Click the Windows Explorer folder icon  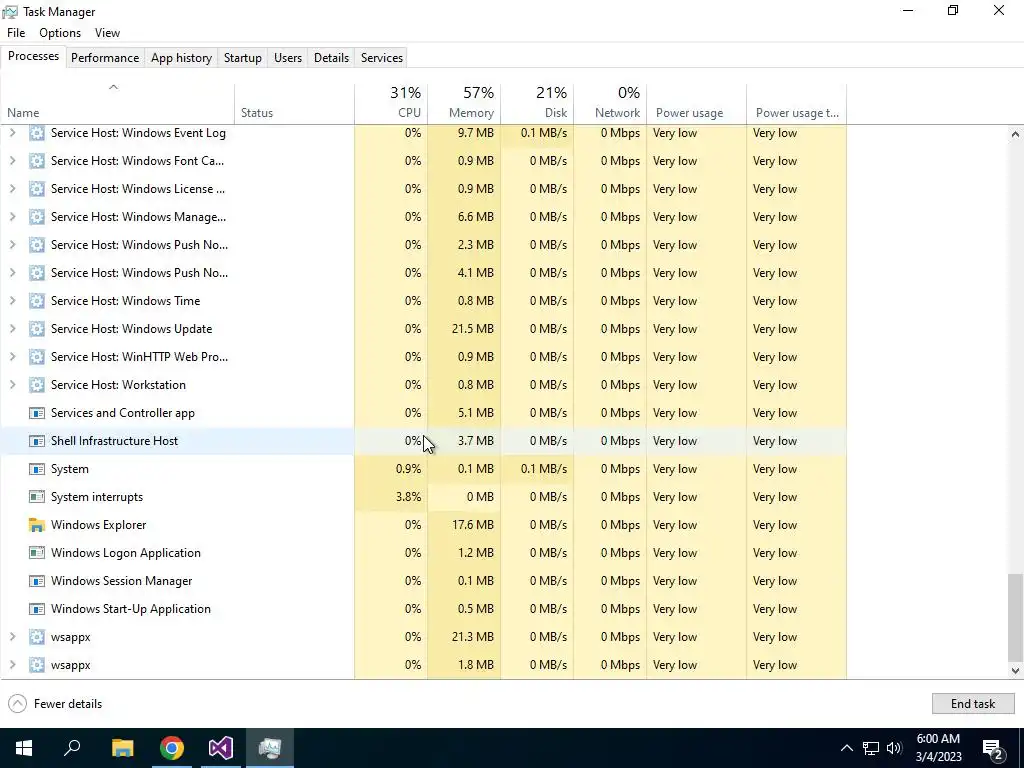37,525
